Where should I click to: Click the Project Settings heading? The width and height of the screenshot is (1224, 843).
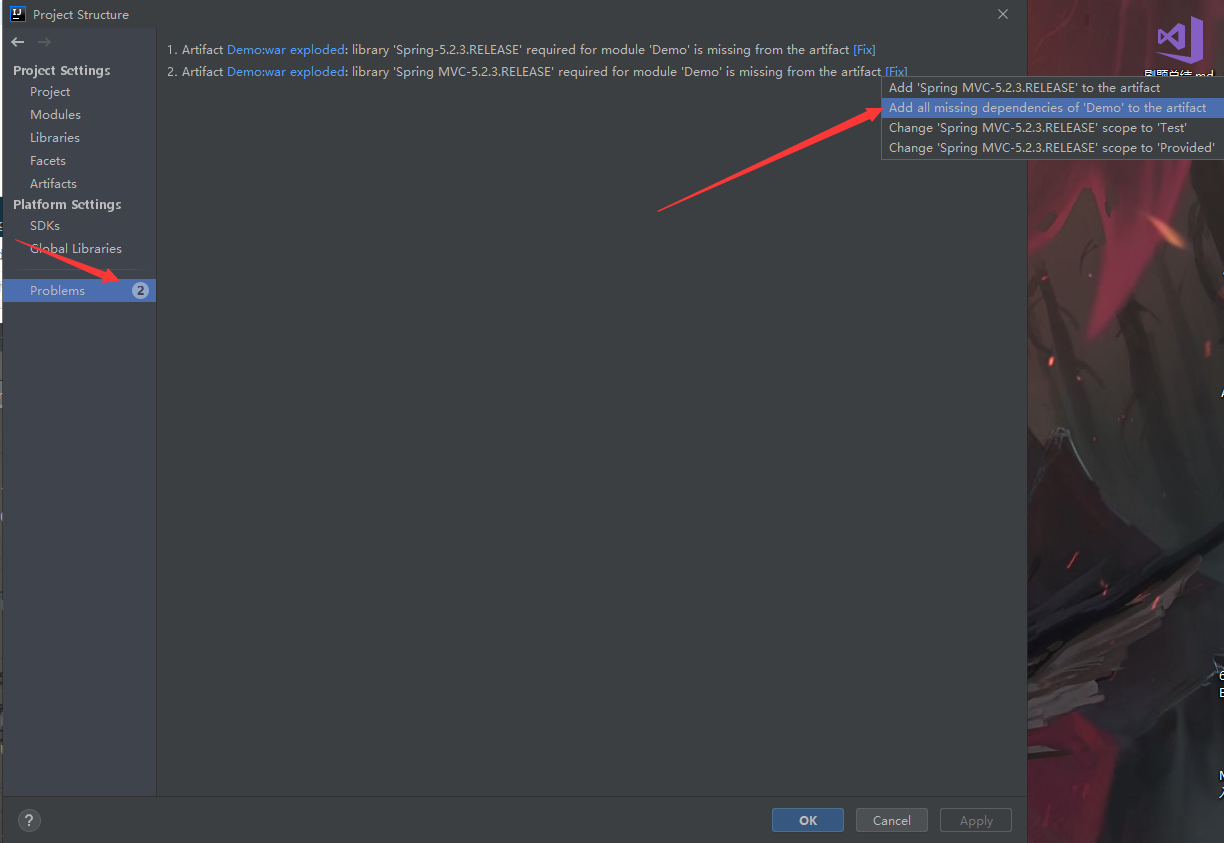[62, 70]
